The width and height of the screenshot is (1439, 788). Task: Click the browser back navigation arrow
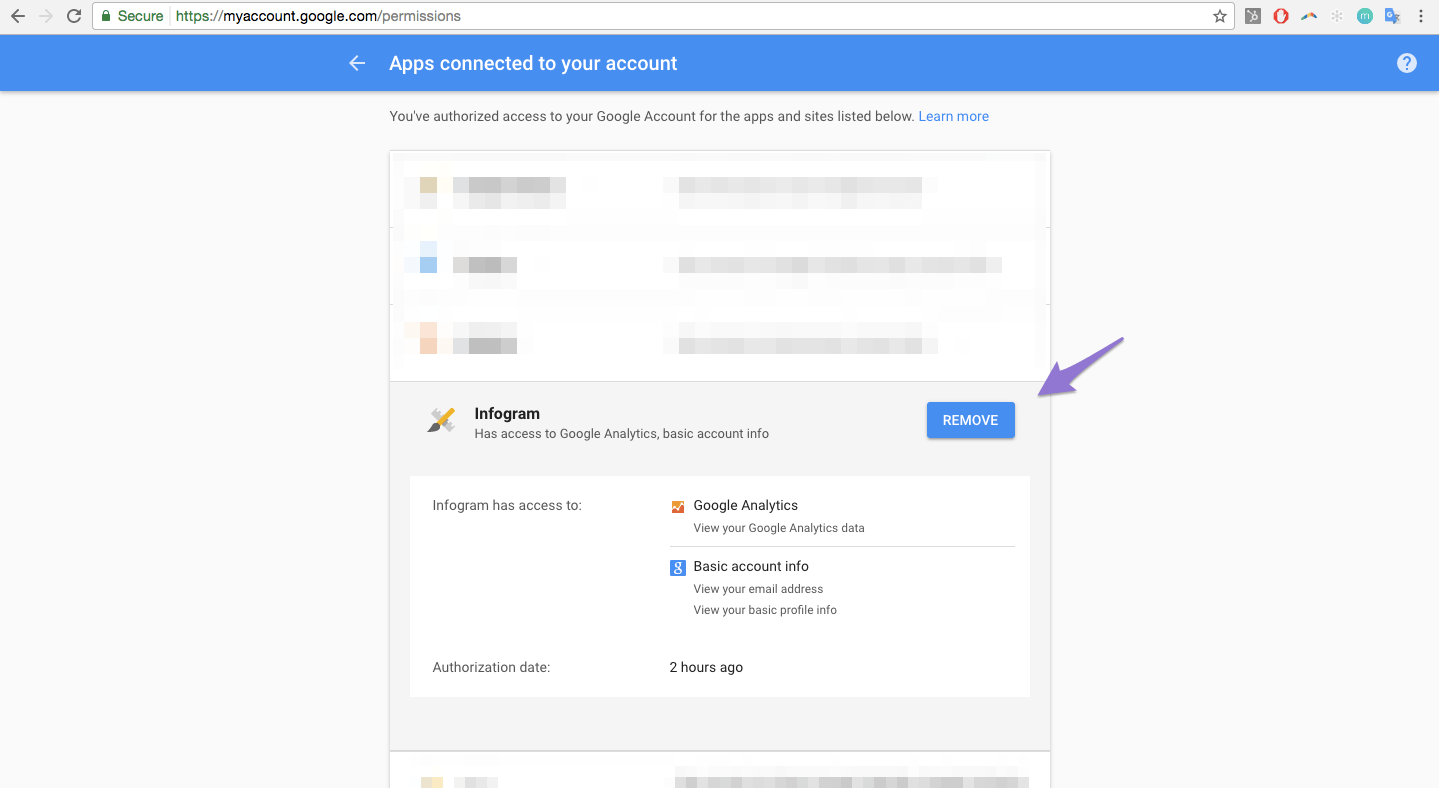click(18, 16)
